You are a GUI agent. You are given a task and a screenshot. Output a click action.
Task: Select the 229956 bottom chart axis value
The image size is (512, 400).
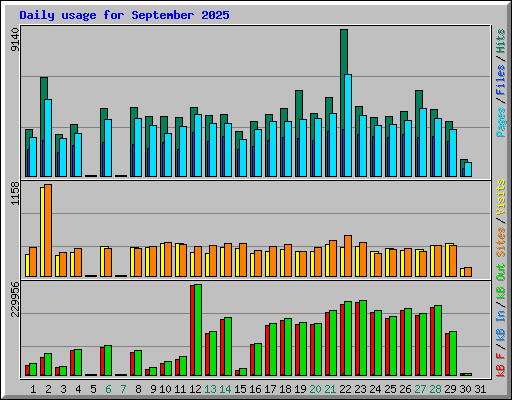[15, 299]
